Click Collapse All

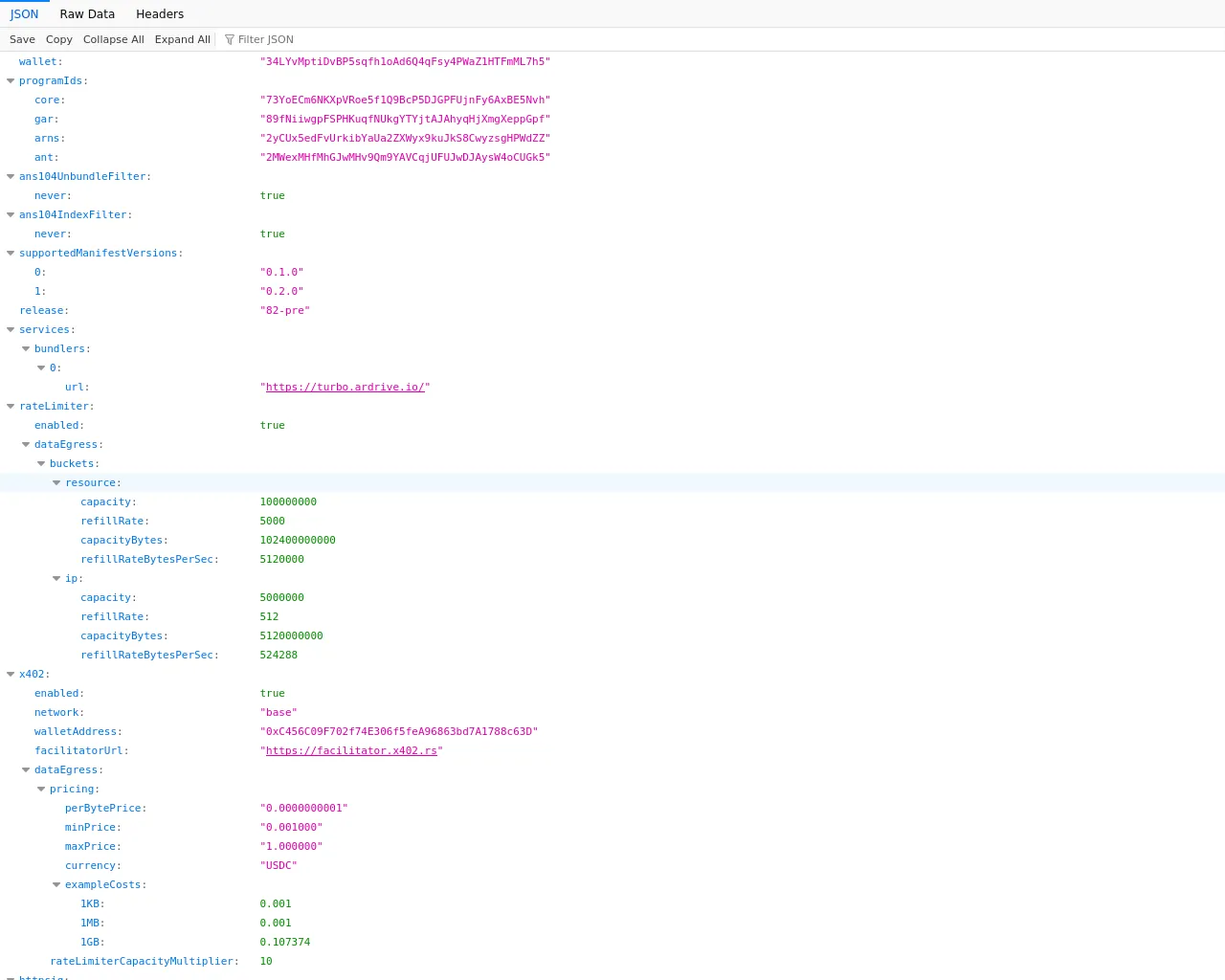coord(113,39)
